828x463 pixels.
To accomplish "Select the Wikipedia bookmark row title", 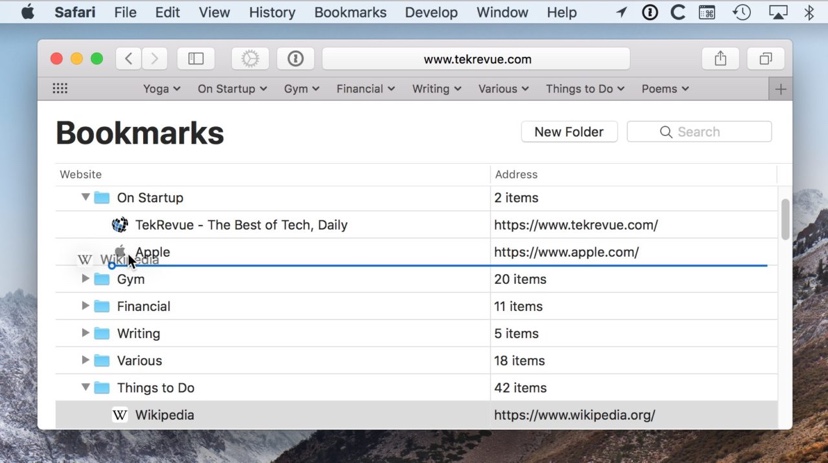I will pos(165,415).
